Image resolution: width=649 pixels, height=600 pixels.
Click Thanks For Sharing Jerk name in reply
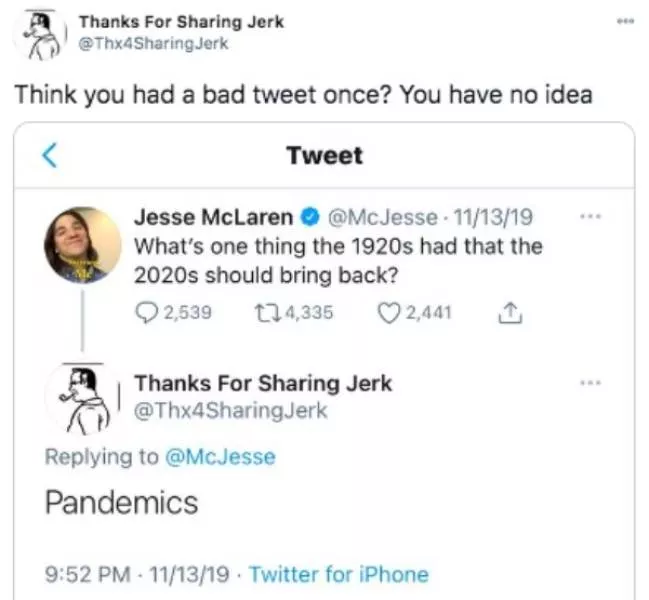click(x=263, y=383)
